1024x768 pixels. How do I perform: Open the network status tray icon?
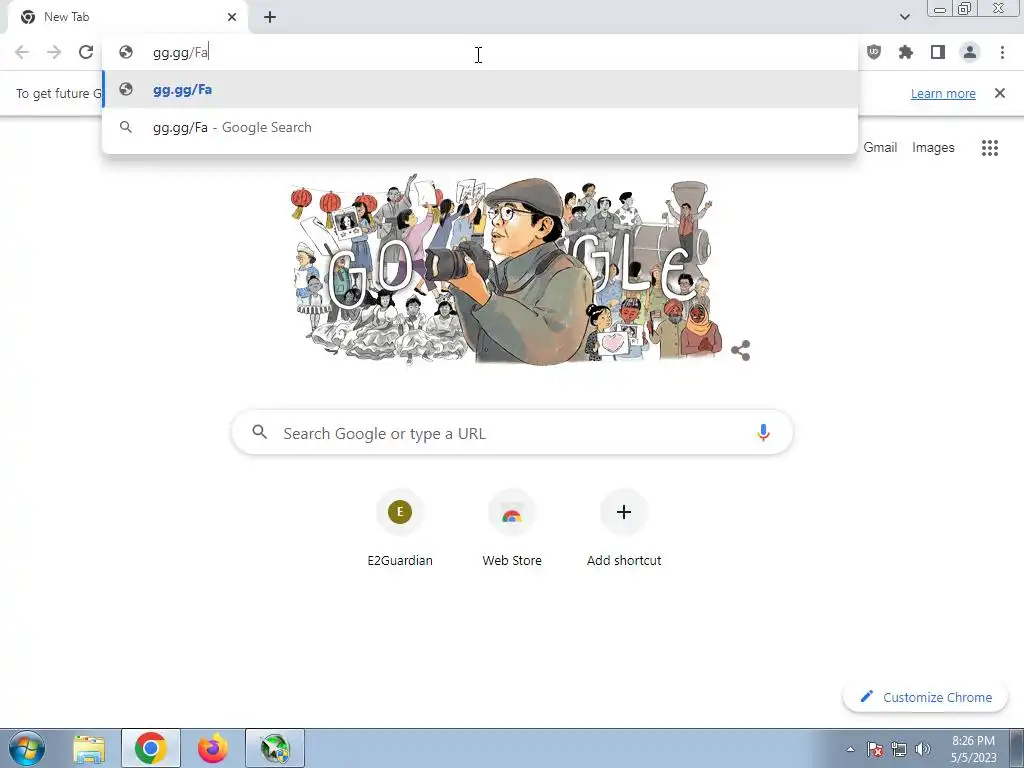[899, 749]
